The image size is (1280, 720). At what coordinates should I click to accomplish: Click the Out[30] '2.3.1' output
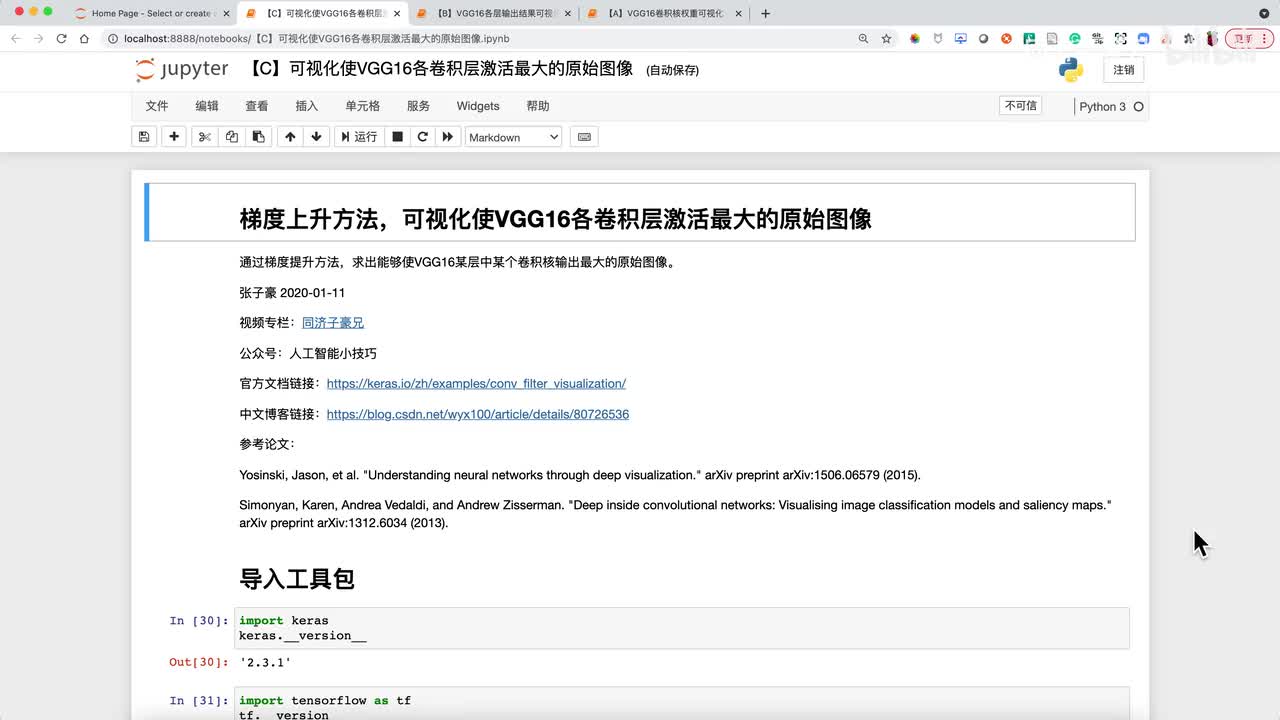pyautogui.click(x=265, y=662)
